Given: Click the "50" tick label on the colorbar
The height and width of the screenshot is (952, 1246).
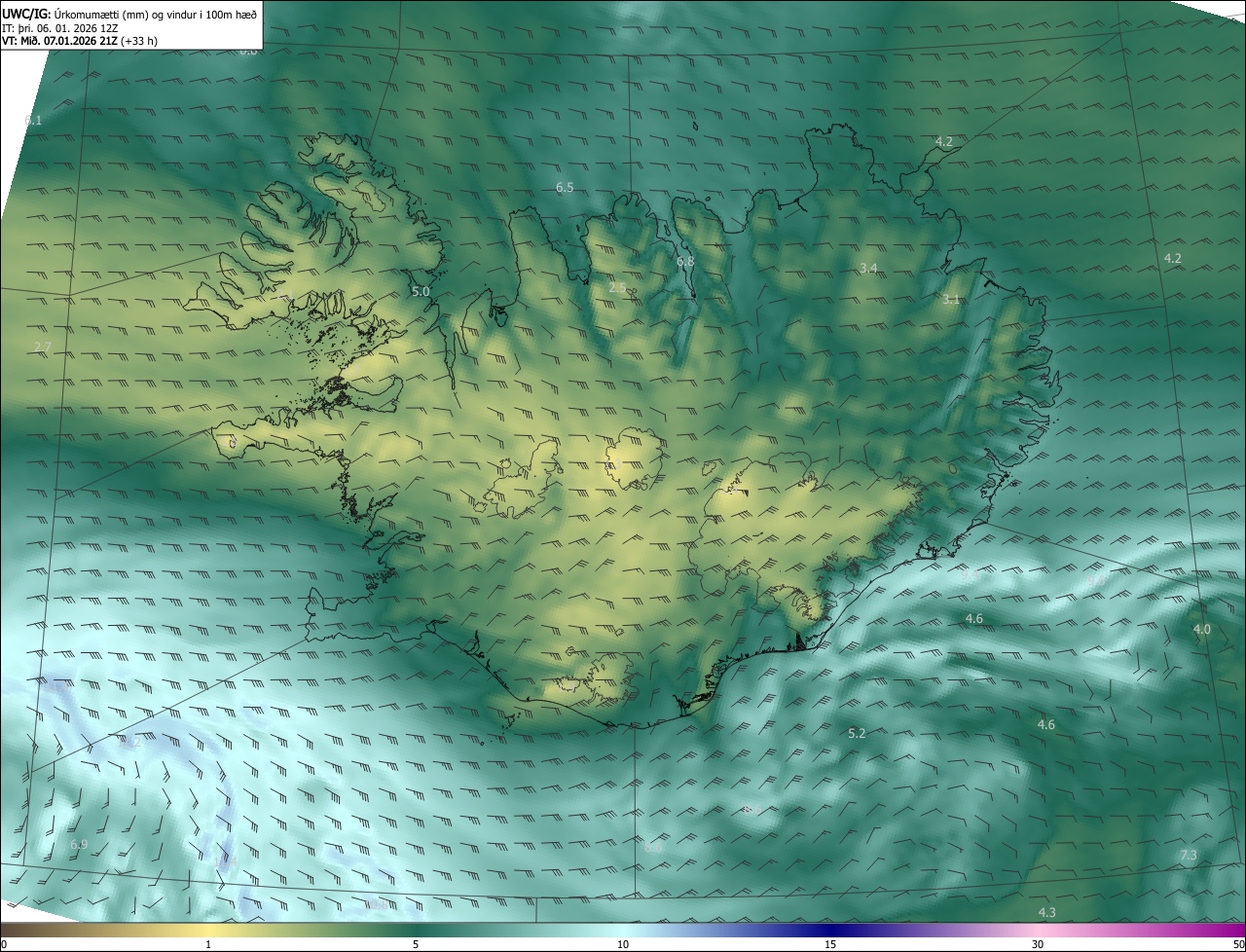Looking at the screenshot, I should point(1238,944).
